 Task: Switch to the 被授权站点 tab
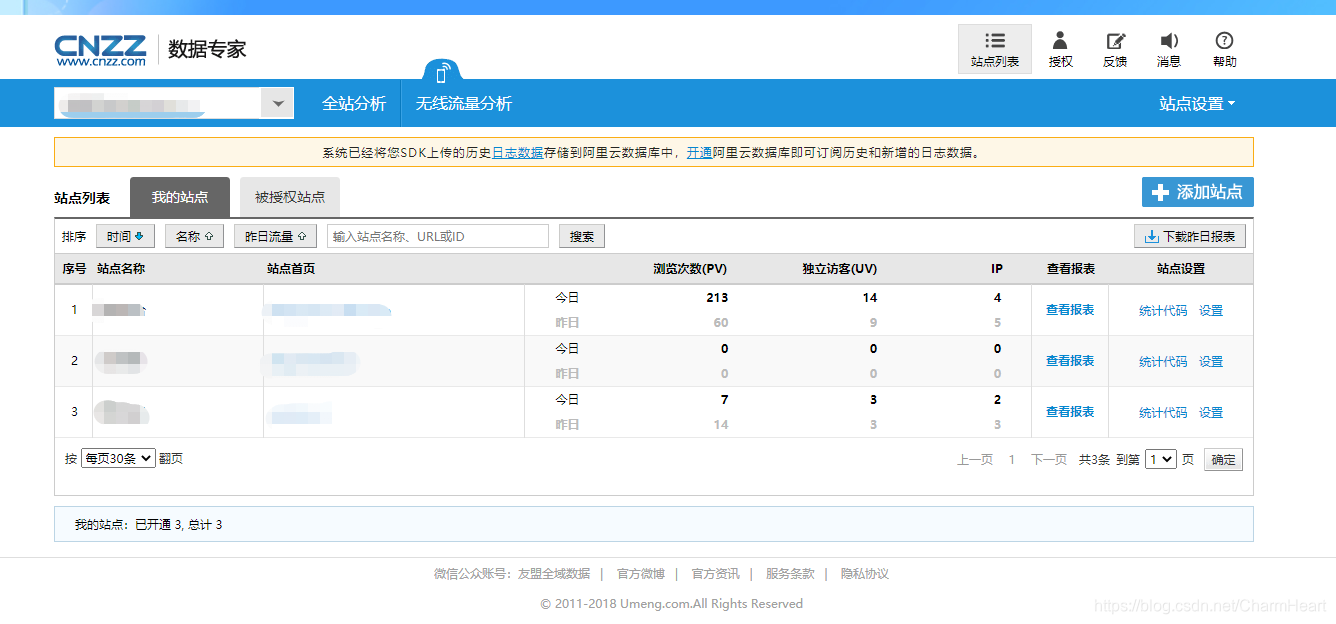289,197
